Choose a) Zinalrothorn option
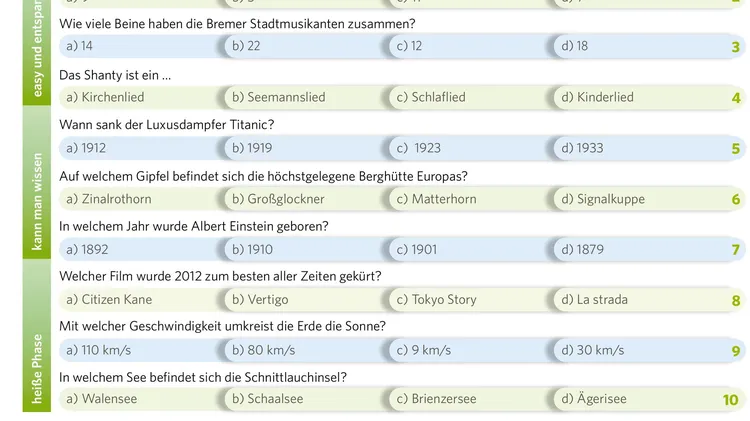The width and height of the screenshot is (750, 421). 140,199
